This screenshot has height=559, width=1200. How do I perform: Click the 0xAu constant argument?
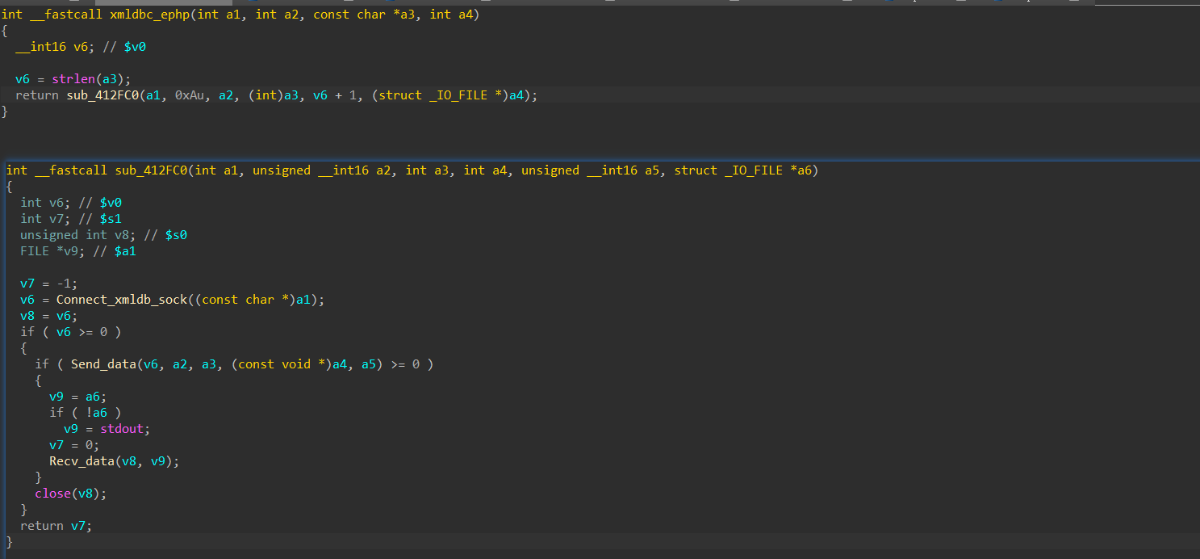(x=190, y=95)
